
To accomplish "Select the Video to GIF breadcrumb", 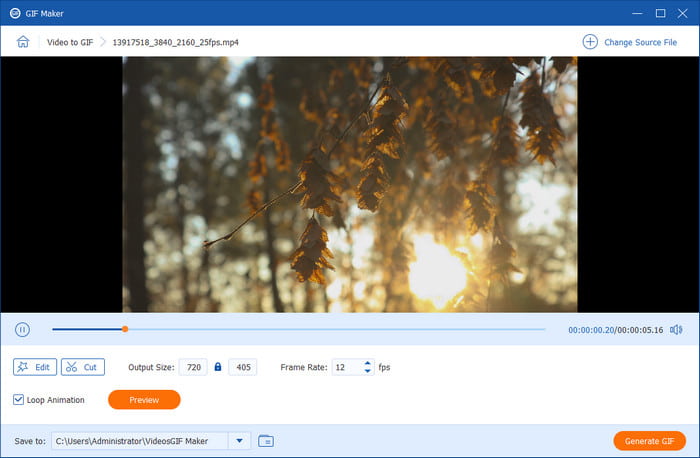I will point(68,42).
